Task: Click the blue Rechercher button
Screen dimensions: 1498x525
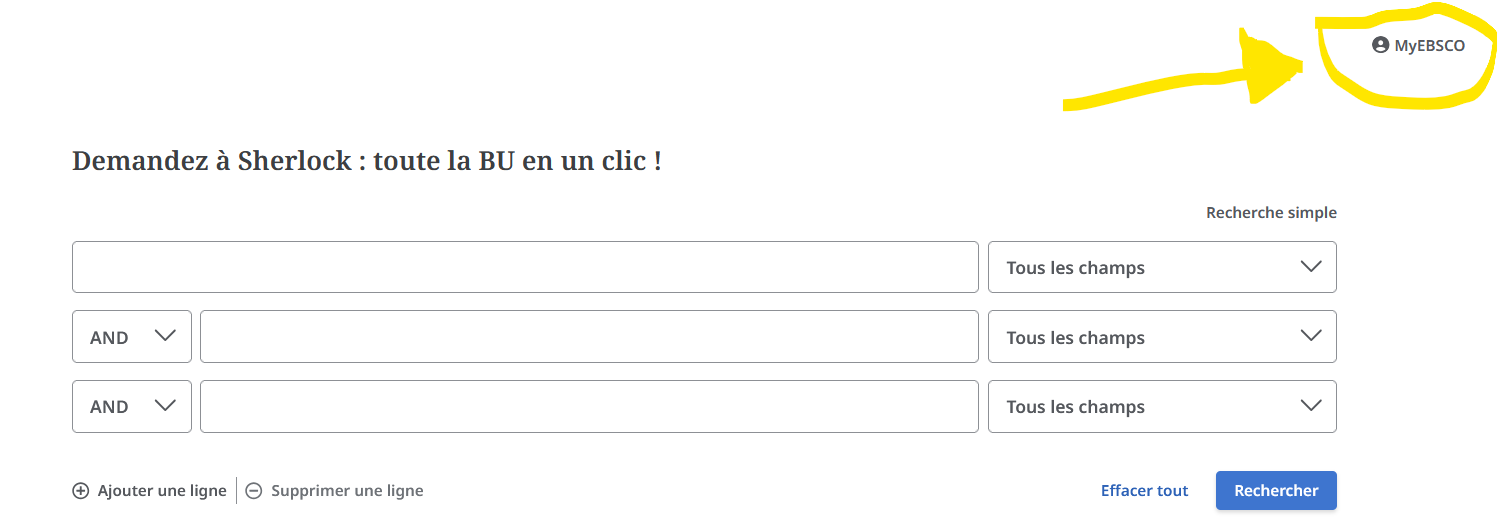Action: click(x=1276, y=491)
